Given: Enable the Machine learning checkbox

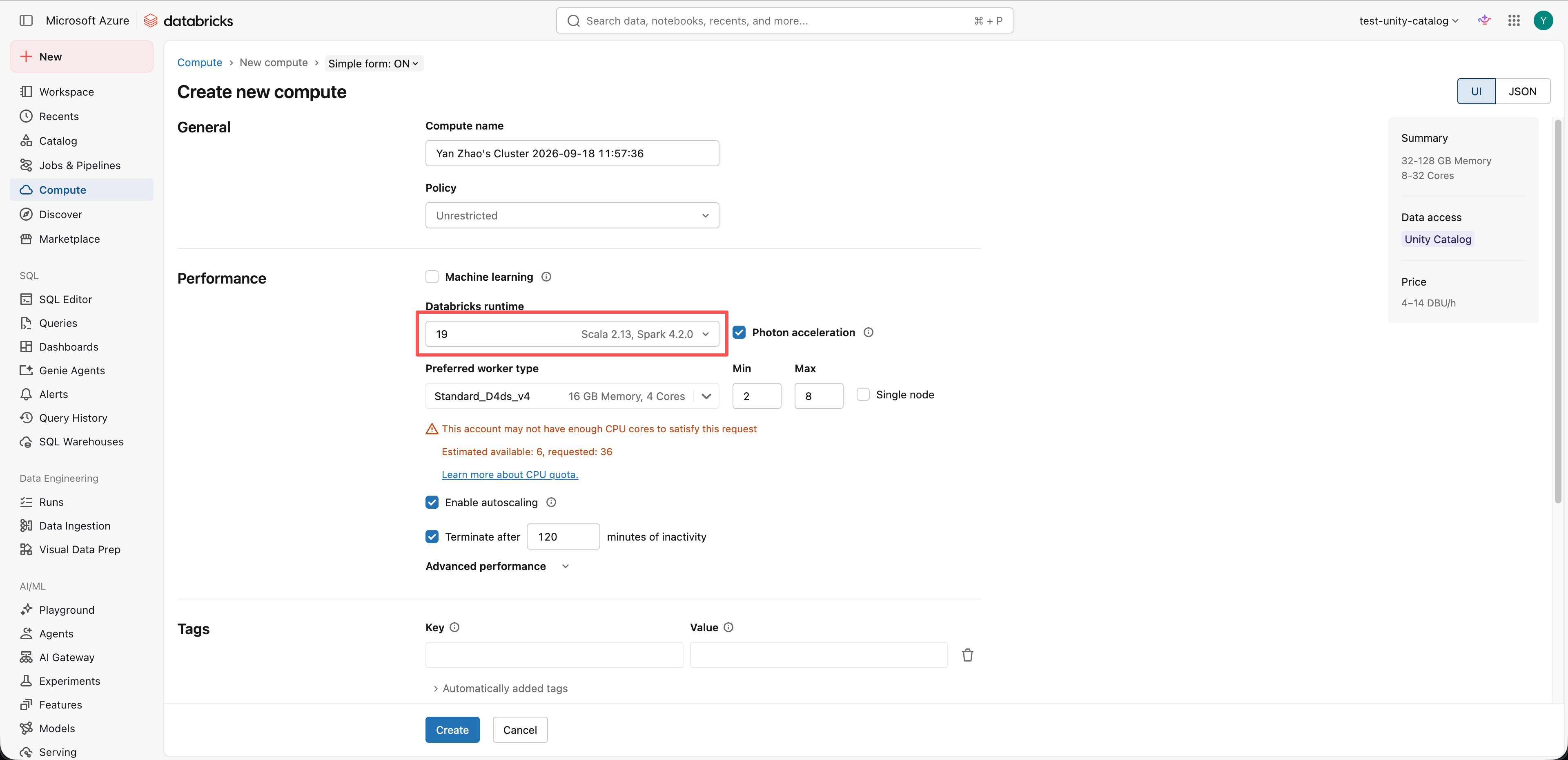Looking at the screenshot, I should coord(432,277).
